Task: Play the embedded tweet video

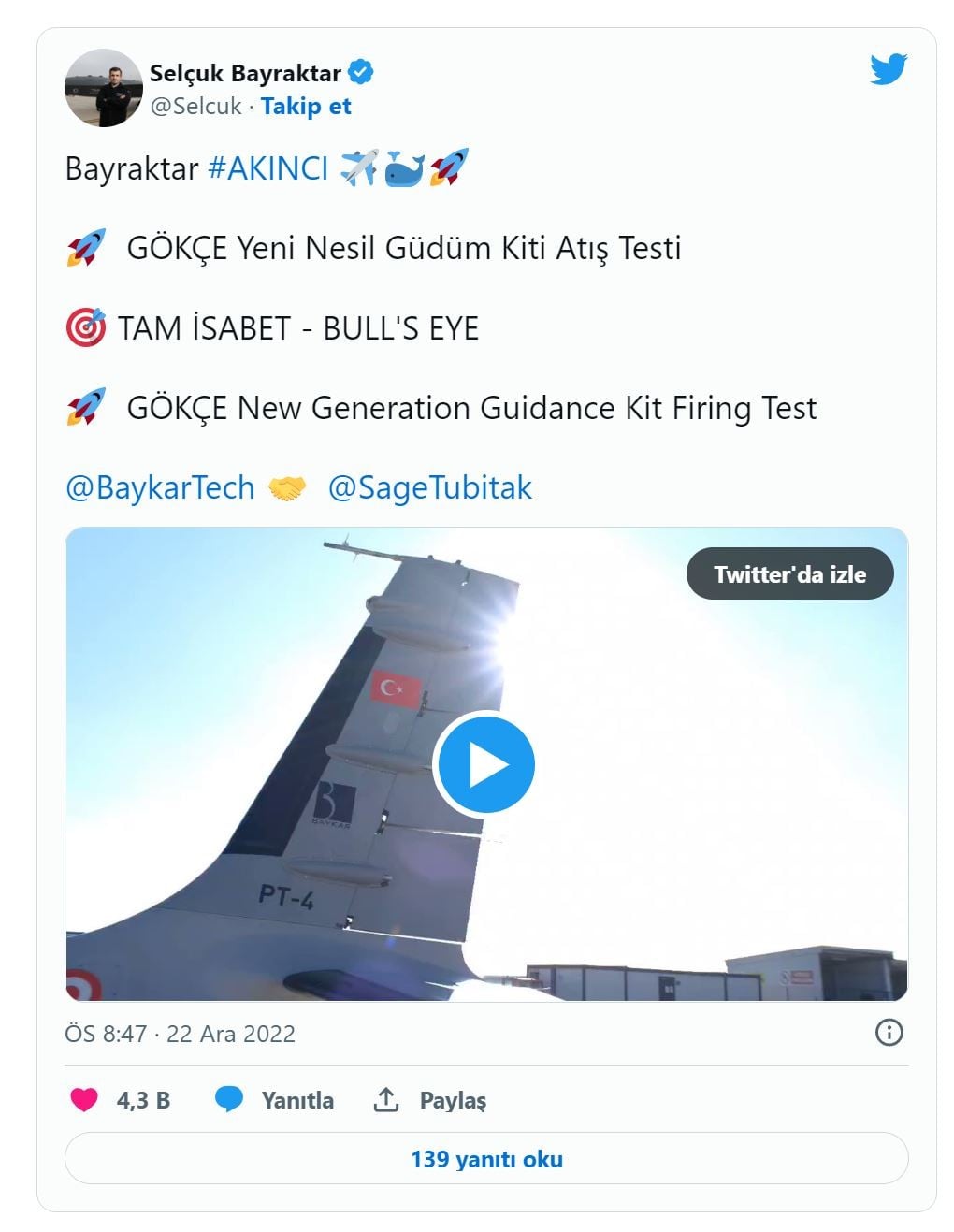Action: [485, 764]
